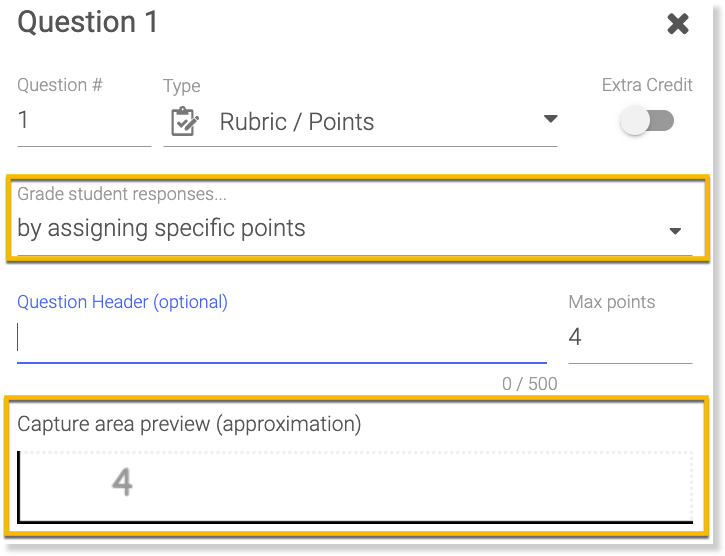Click "by assigning specific points" option text
This screenshot has height=556, width=725.
[162, 228]
